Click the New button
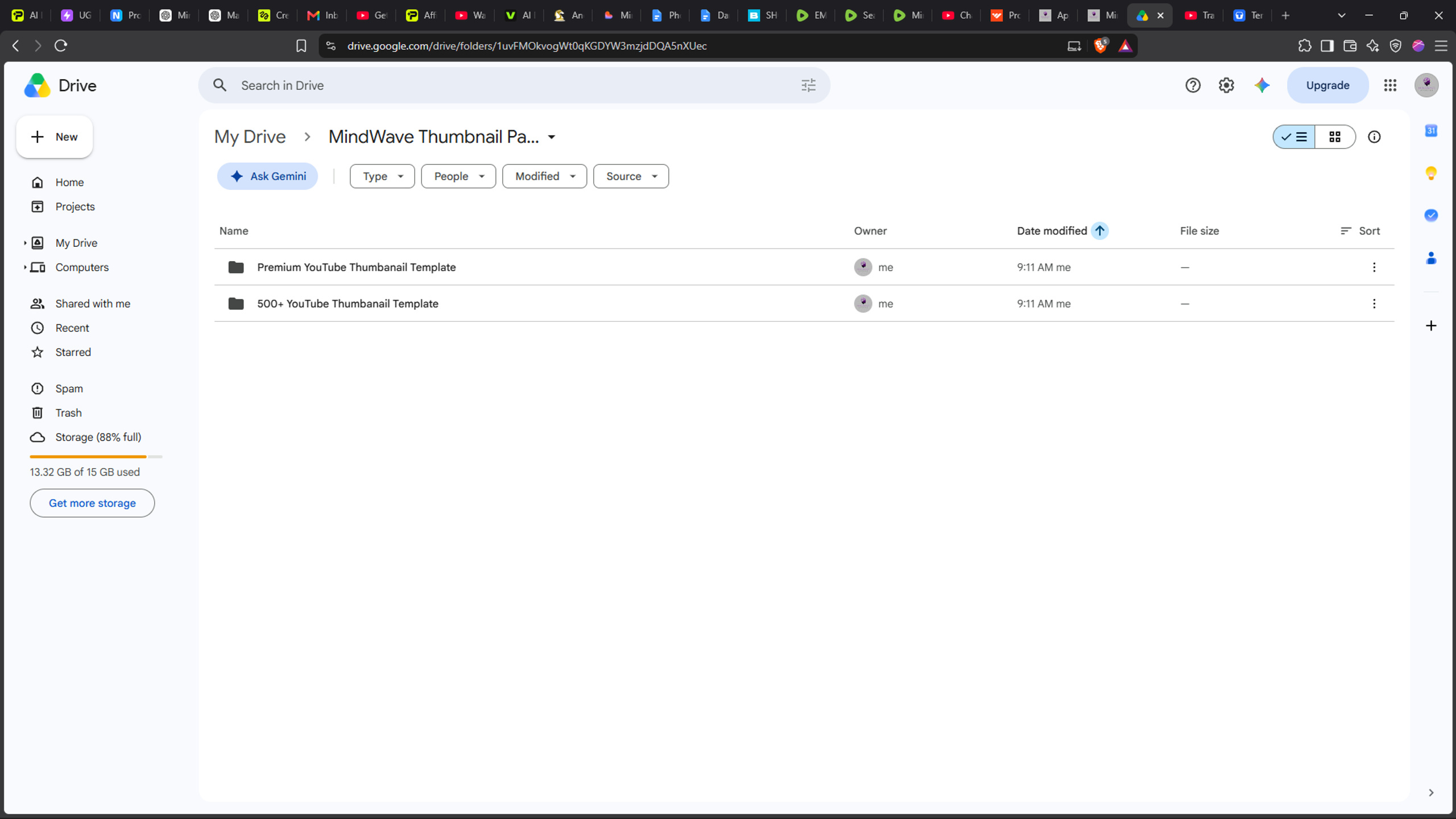 [55, 137]
